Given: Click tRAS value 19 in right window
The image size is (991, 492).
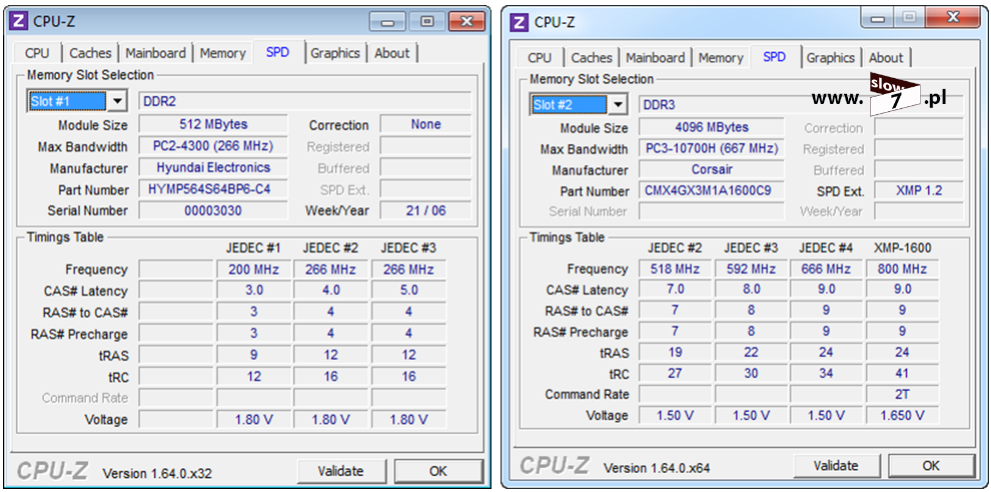Looking at the screenshot, I should pos(675,352).
